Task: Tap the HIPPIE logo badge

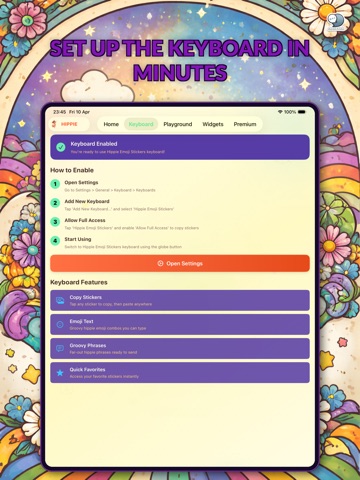Action: (69, 124)
